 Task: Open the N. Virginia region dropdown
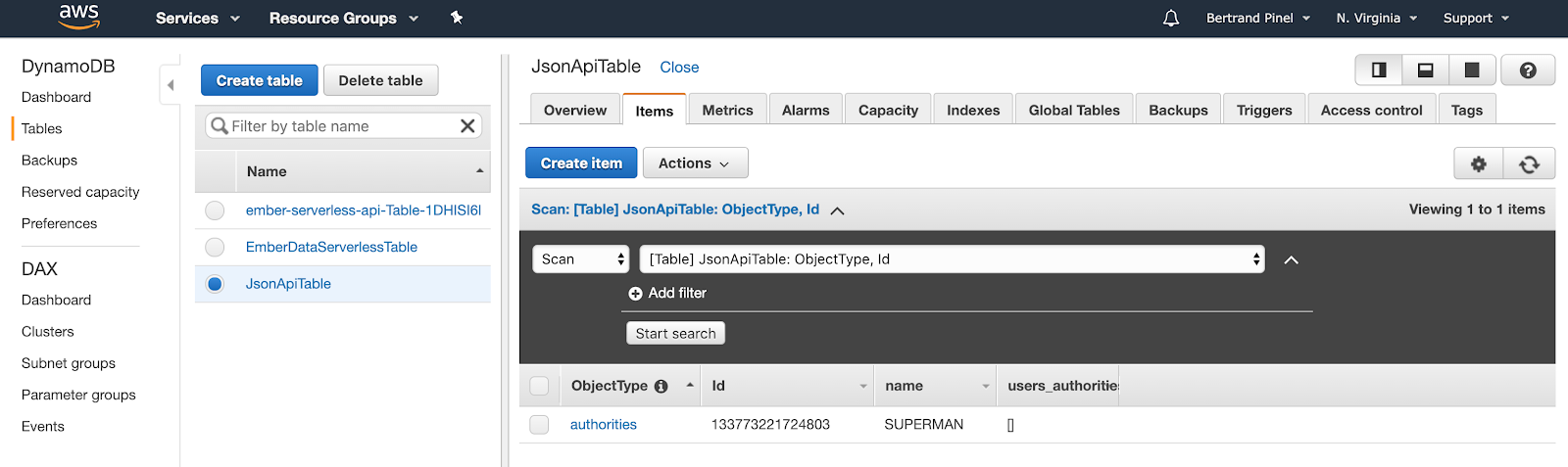coord(1377,19)
